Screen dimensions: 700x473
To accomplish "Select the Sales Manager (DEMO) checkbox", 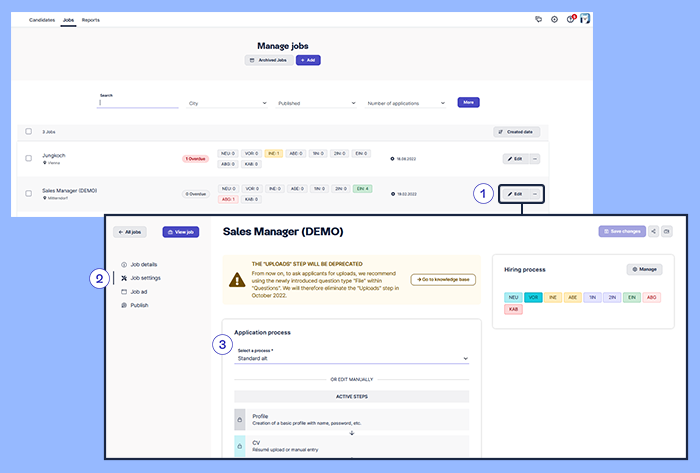I will click(x=28, y=193).
